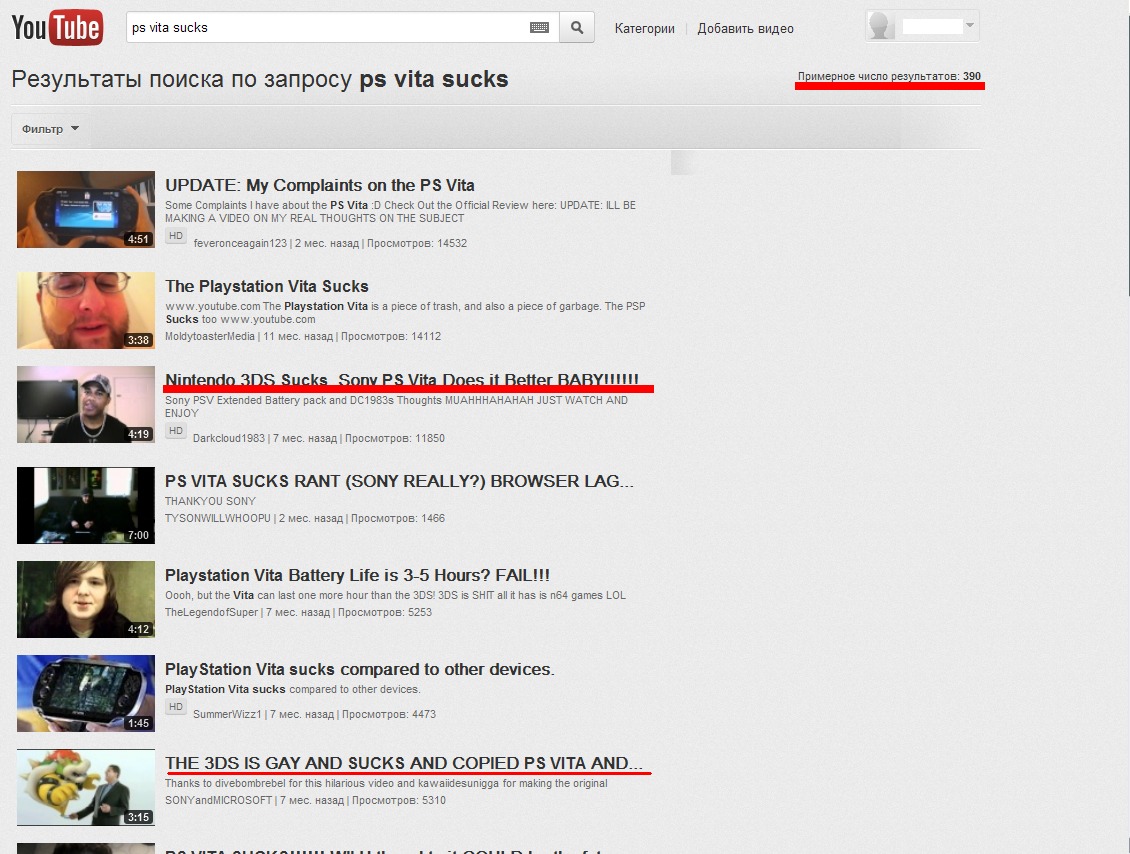Click the magnifying glass search button
Screen dimensions: 1130x854
click(x=577, y=28)
